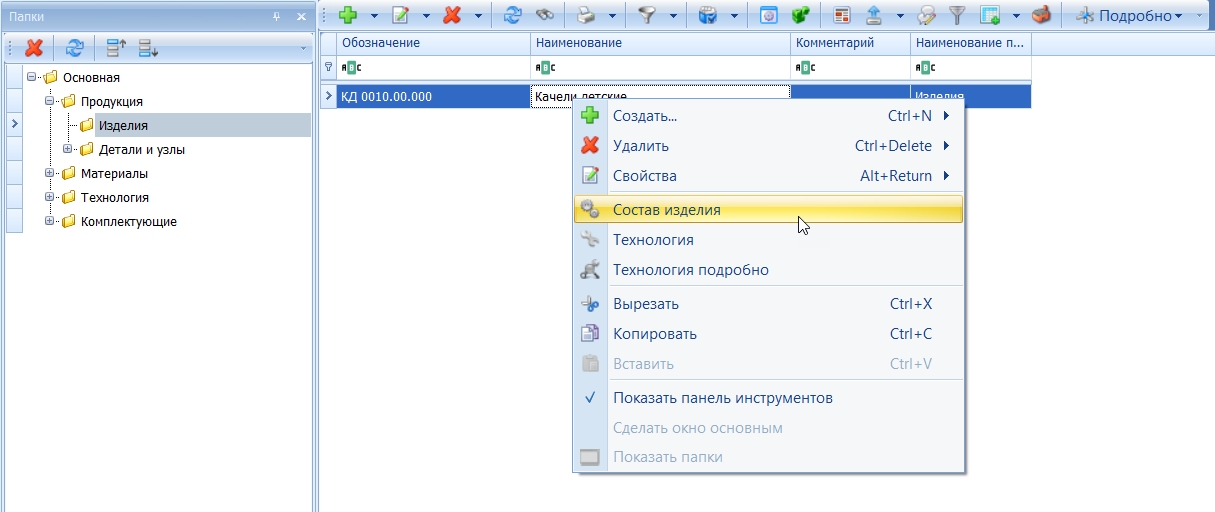Click the move-up list icon in Папки toolbar

pos(116,48)
